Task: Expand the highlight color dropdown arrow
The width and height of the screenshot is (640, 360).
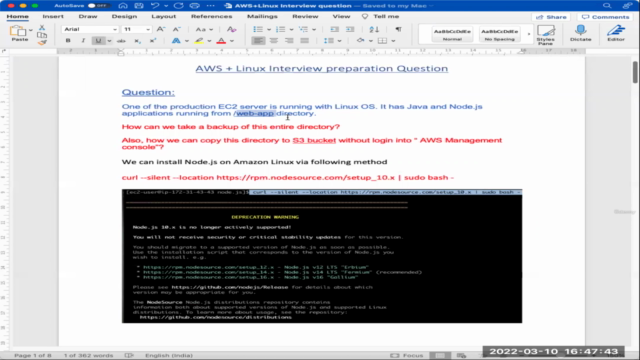Action: (209, 41)
